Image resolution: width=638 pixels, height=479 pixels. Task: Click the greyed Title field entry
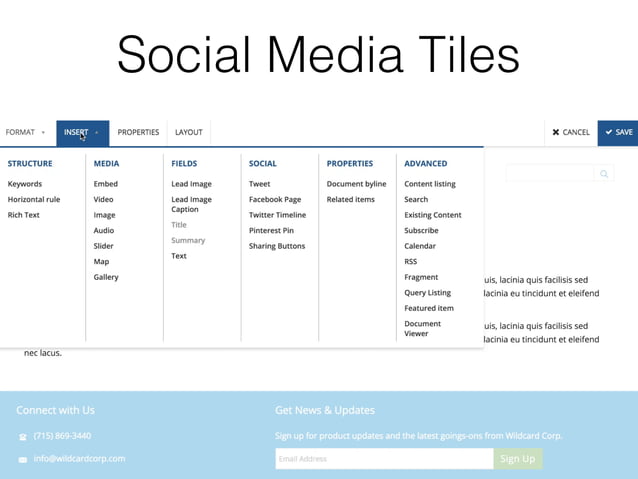coord(179,225)
